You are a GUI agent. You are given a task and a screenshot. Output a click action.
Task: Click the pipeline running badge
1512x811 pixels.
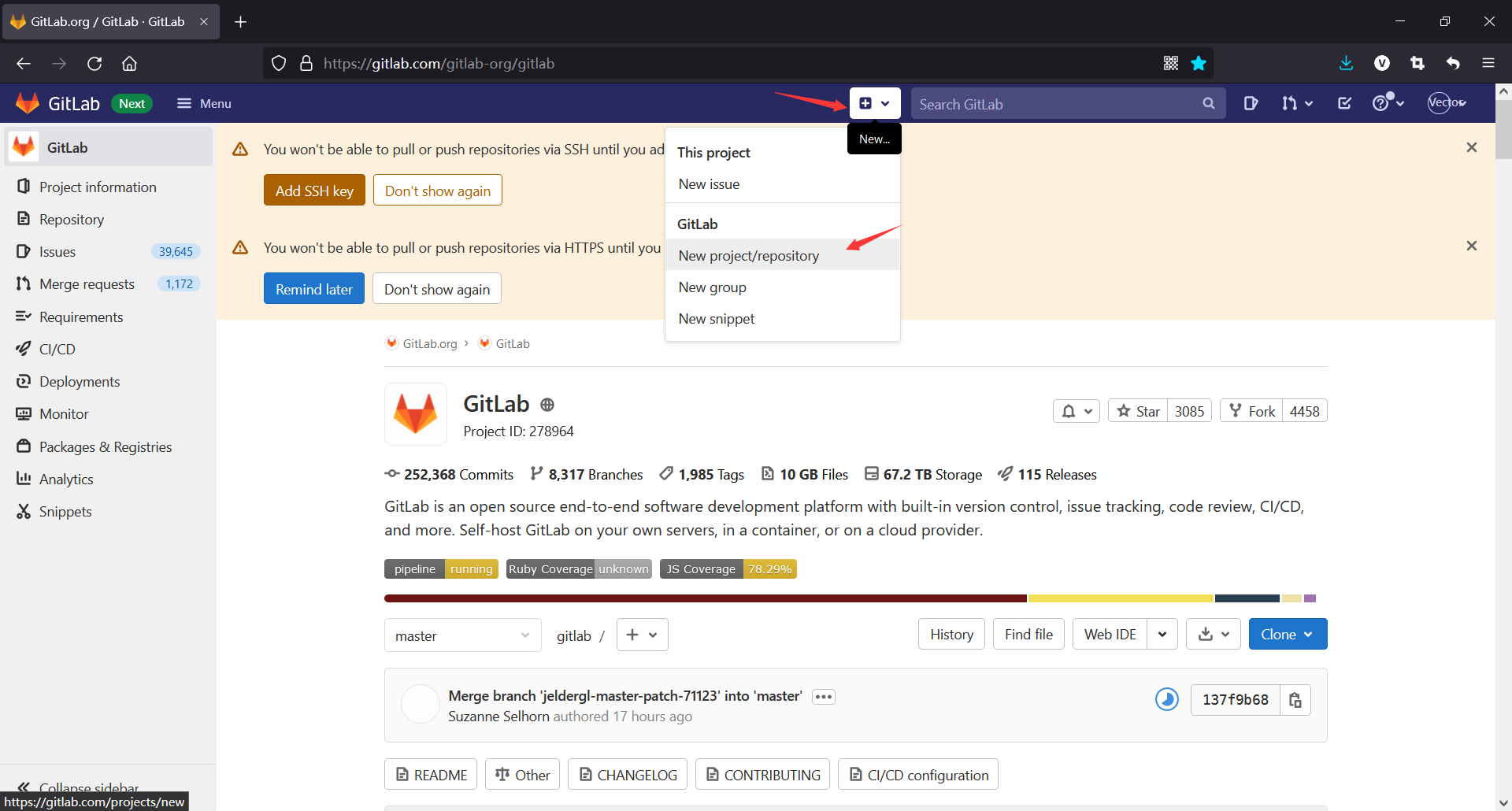tap(441, 568)
